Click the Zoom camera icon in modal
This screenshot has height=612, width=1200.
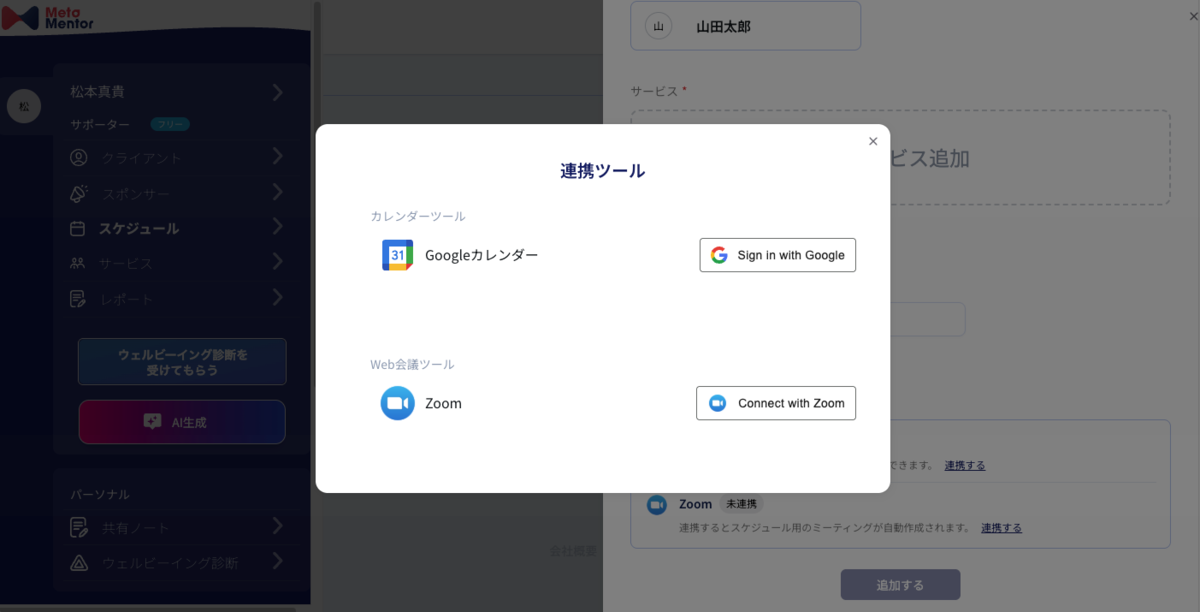[x=397, y=403]
